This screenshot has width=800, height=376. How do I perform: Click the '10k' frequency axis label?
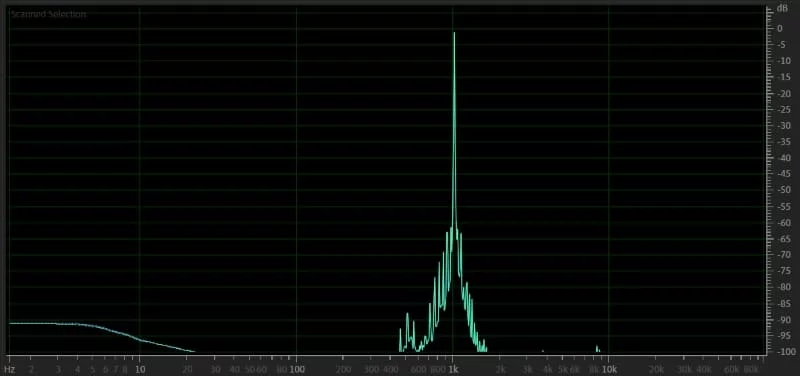[609, 369]
